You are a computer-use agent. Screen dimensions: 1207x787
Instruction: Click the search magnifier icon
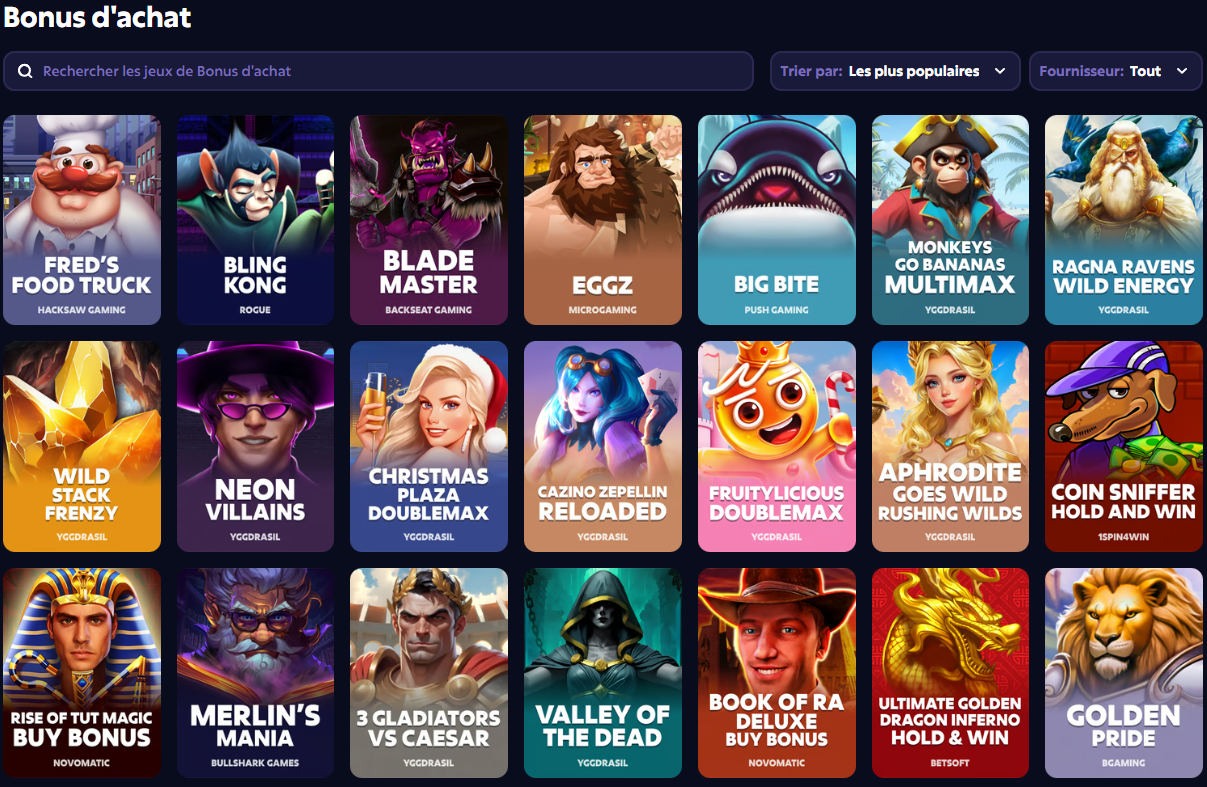(25, 72)
